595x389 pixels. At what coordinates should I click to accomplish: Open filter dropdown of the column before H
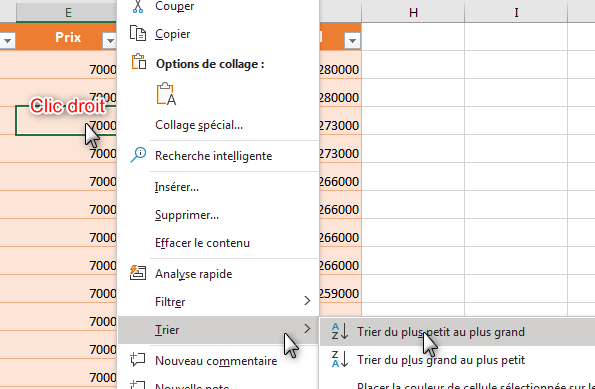point(352,40)
